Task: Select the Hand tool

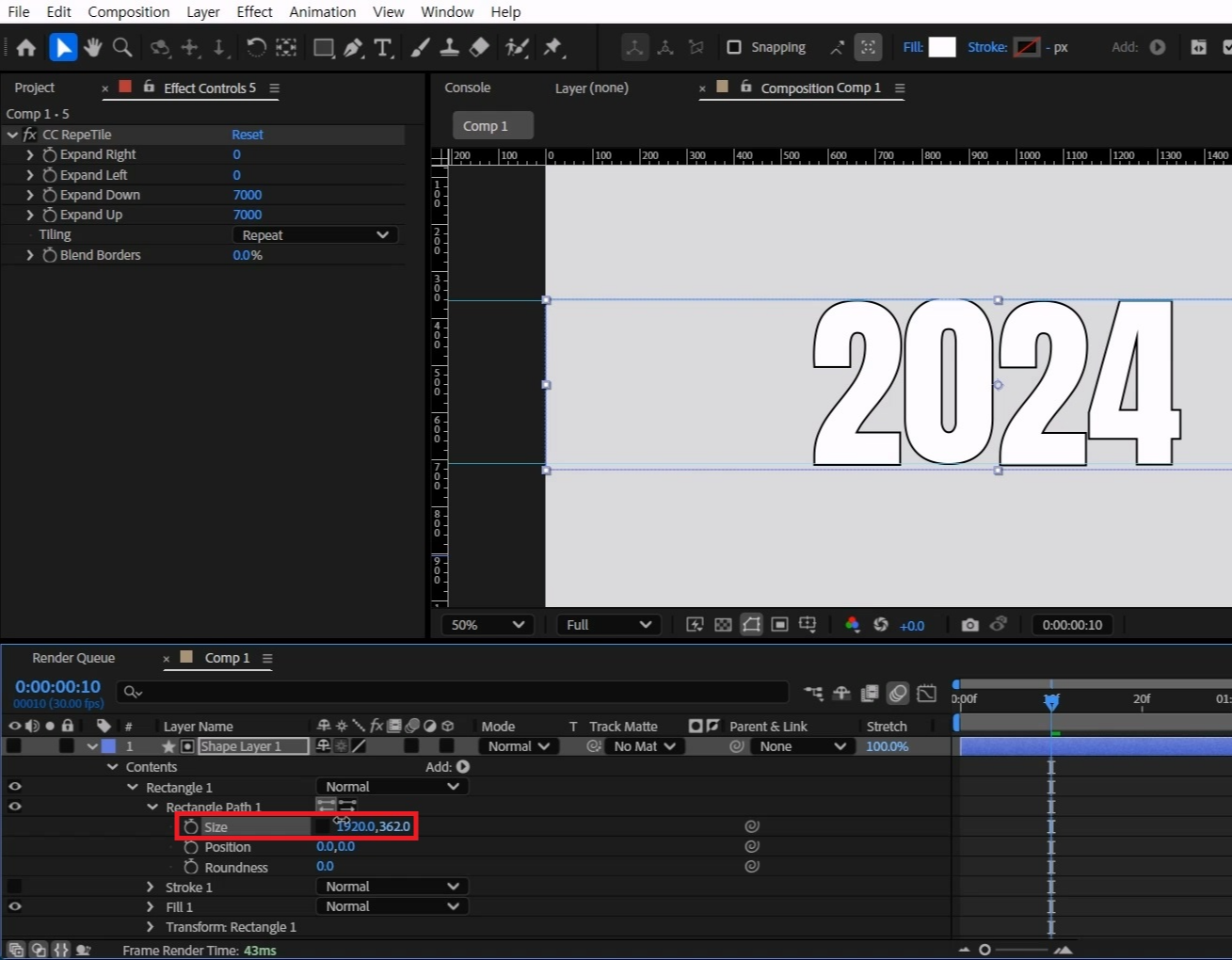Action: tap(92, 47)
